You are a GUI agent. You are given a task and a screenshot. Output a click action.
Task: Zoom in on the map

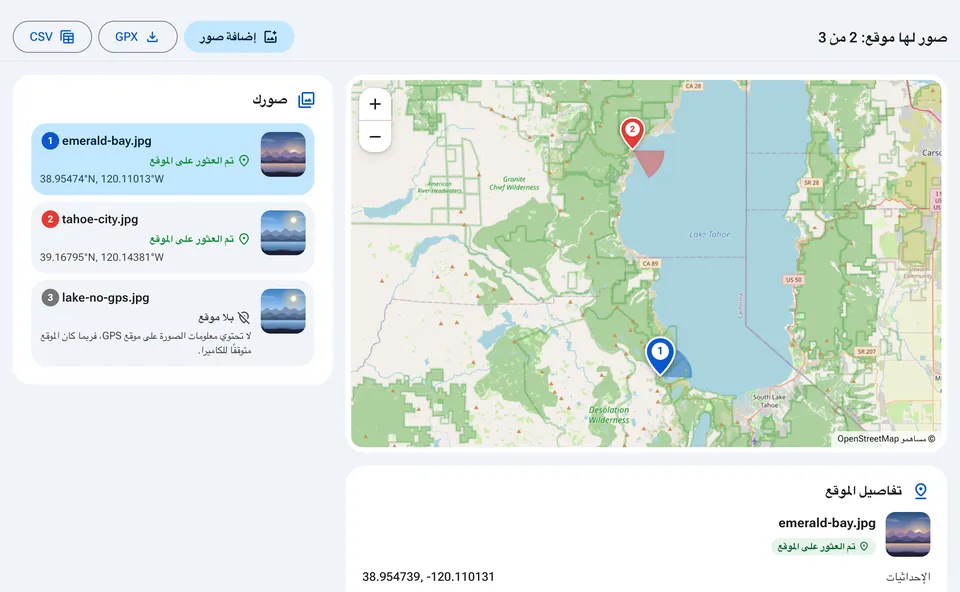(375, 104)
